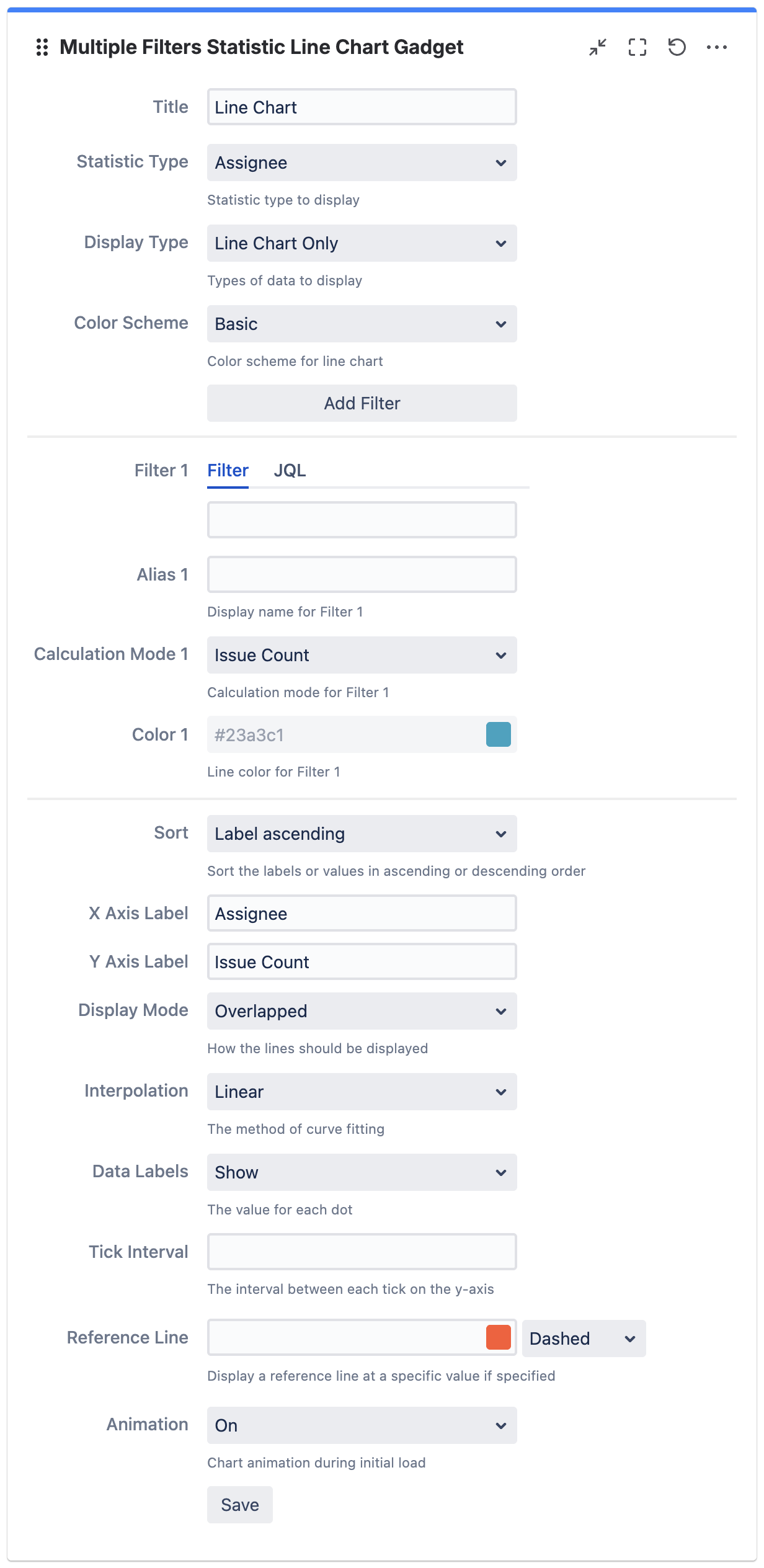
Task: Maximize the gadget to full screen
Action: pos(637,47)
